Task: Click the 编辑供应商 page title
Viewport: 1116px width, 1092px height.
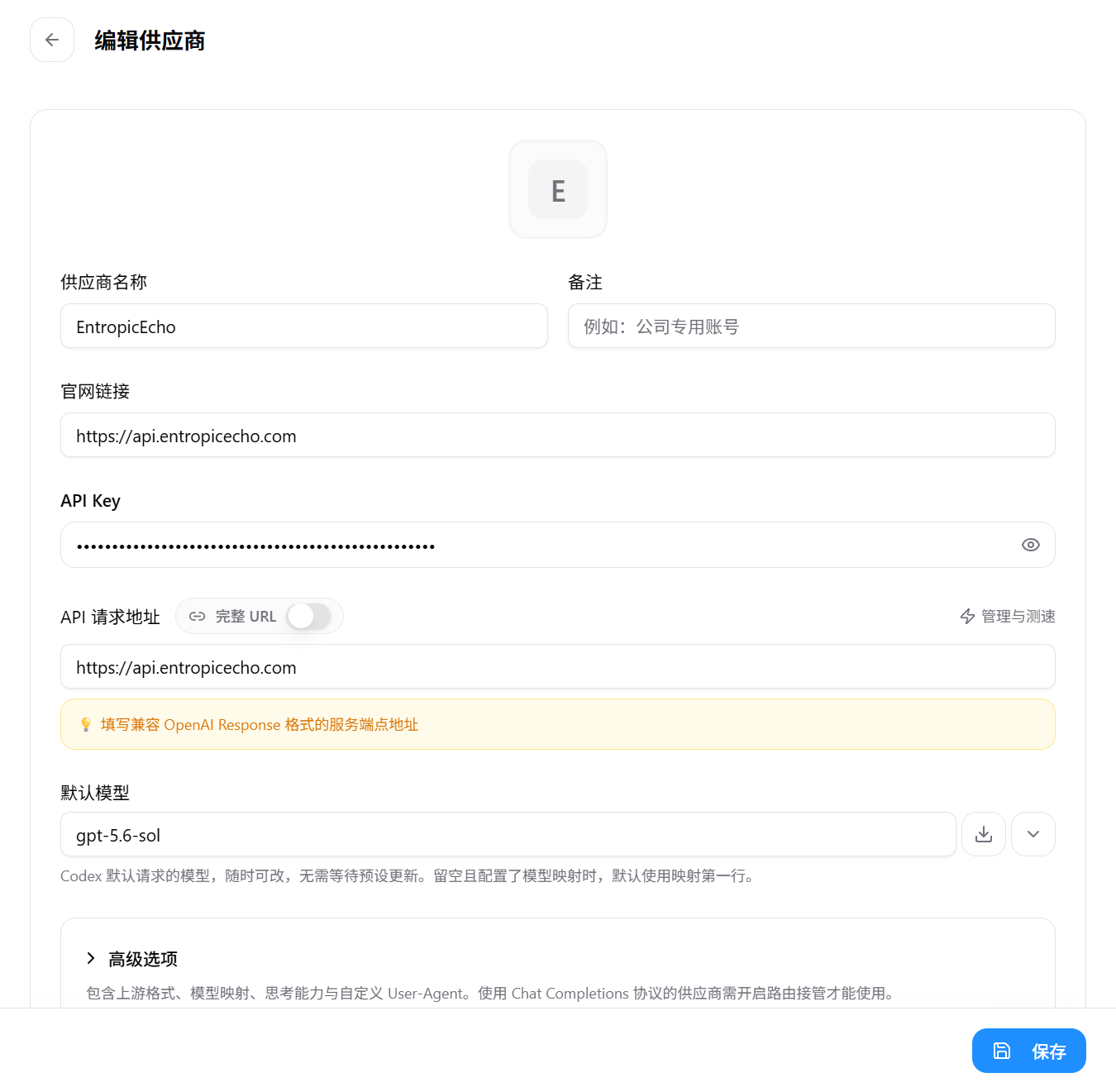Action: point(150,40)
